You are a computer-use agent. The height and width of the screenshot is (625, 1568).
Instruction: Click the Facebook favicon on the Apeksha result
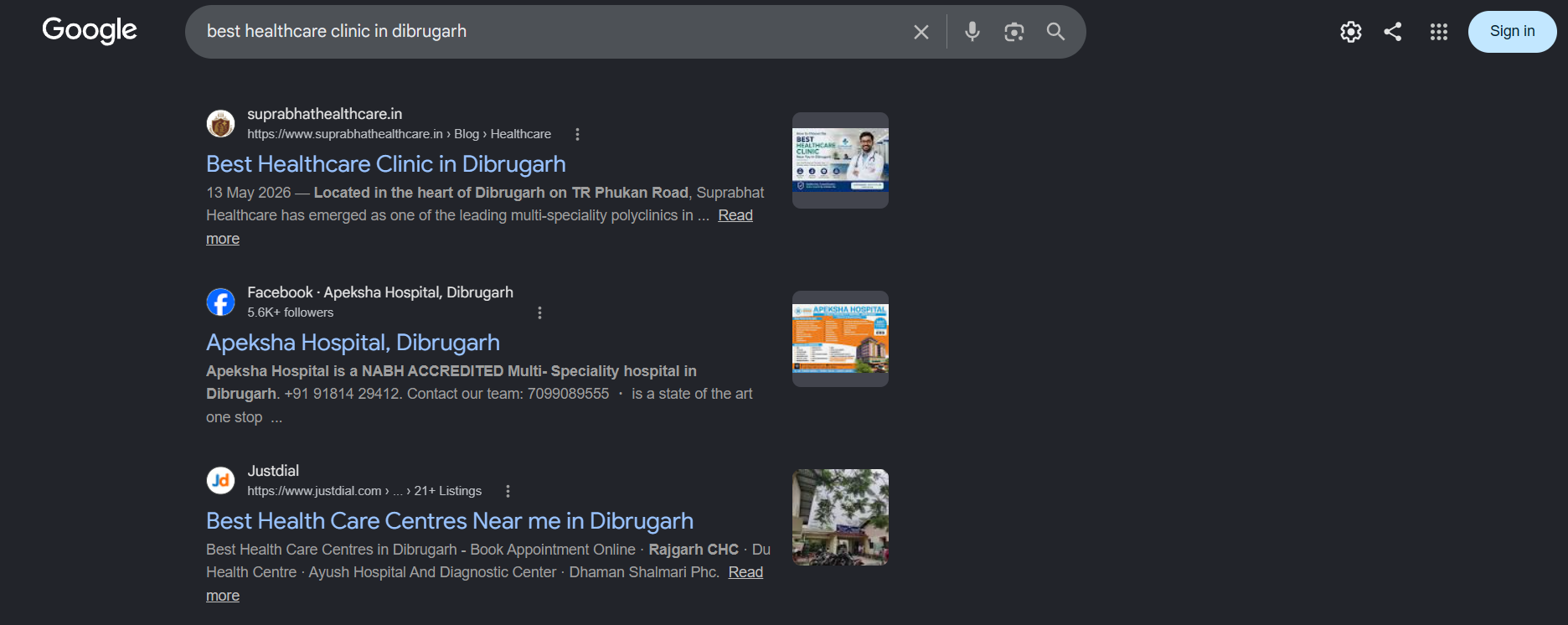point(221,302)
